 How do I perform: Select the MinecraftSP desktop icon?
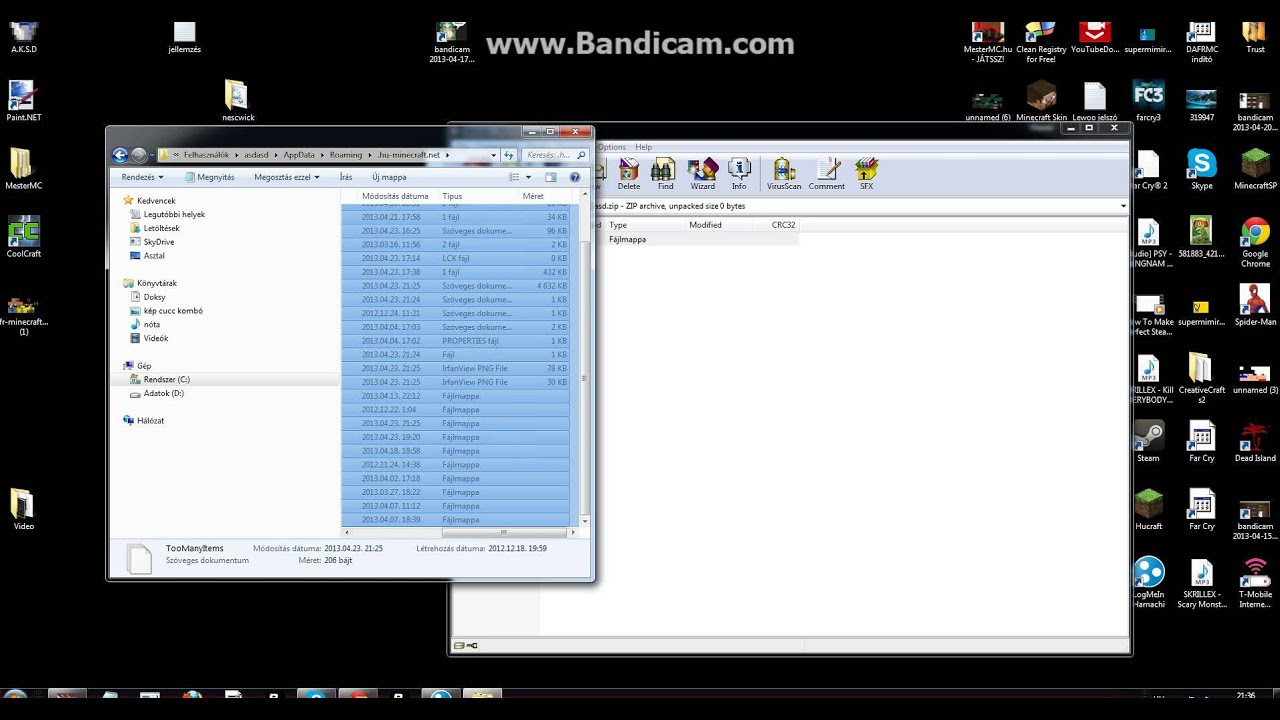(1255, 170)
